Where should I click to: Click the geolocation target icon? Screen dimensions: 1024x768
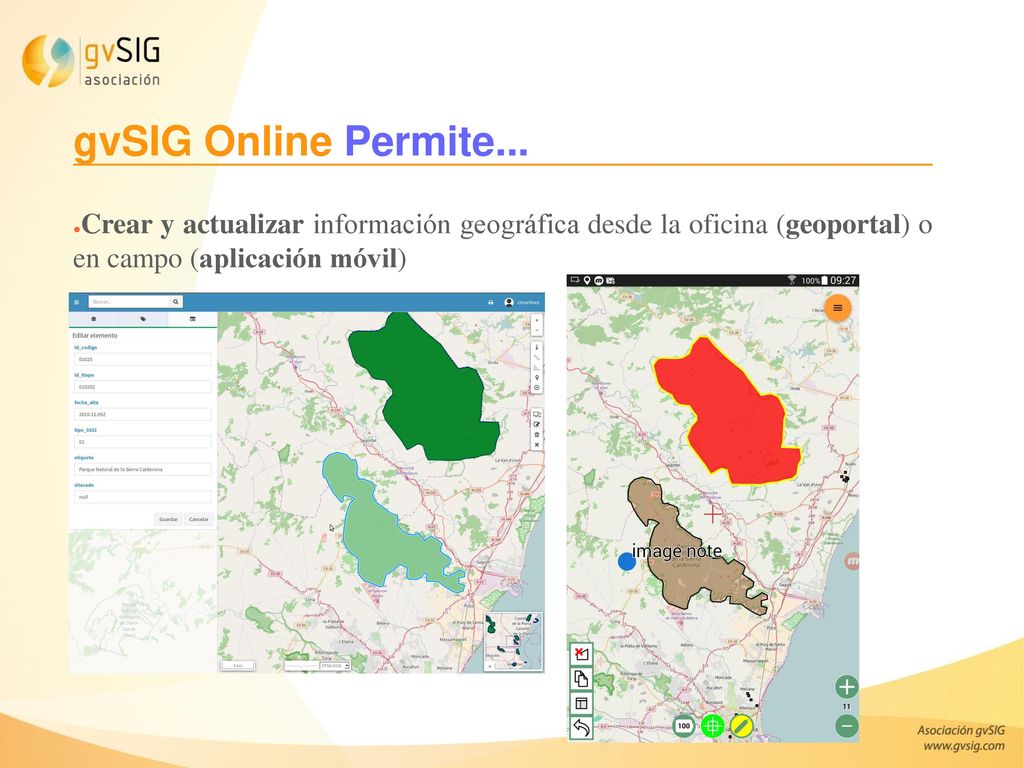click(x=537, y=388)
